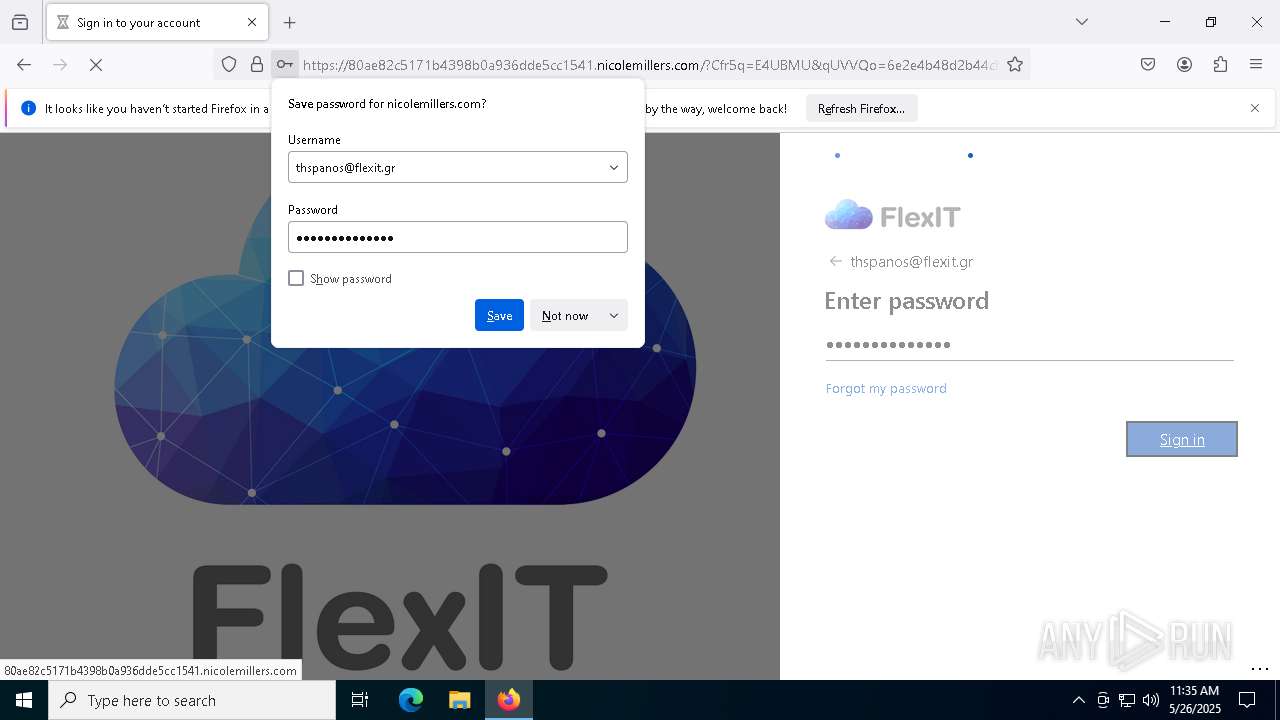The width and height of the screenshot is (1280, 720).
Task: Open the tracking protection shield icon
Action: click(x=229, y=64)
